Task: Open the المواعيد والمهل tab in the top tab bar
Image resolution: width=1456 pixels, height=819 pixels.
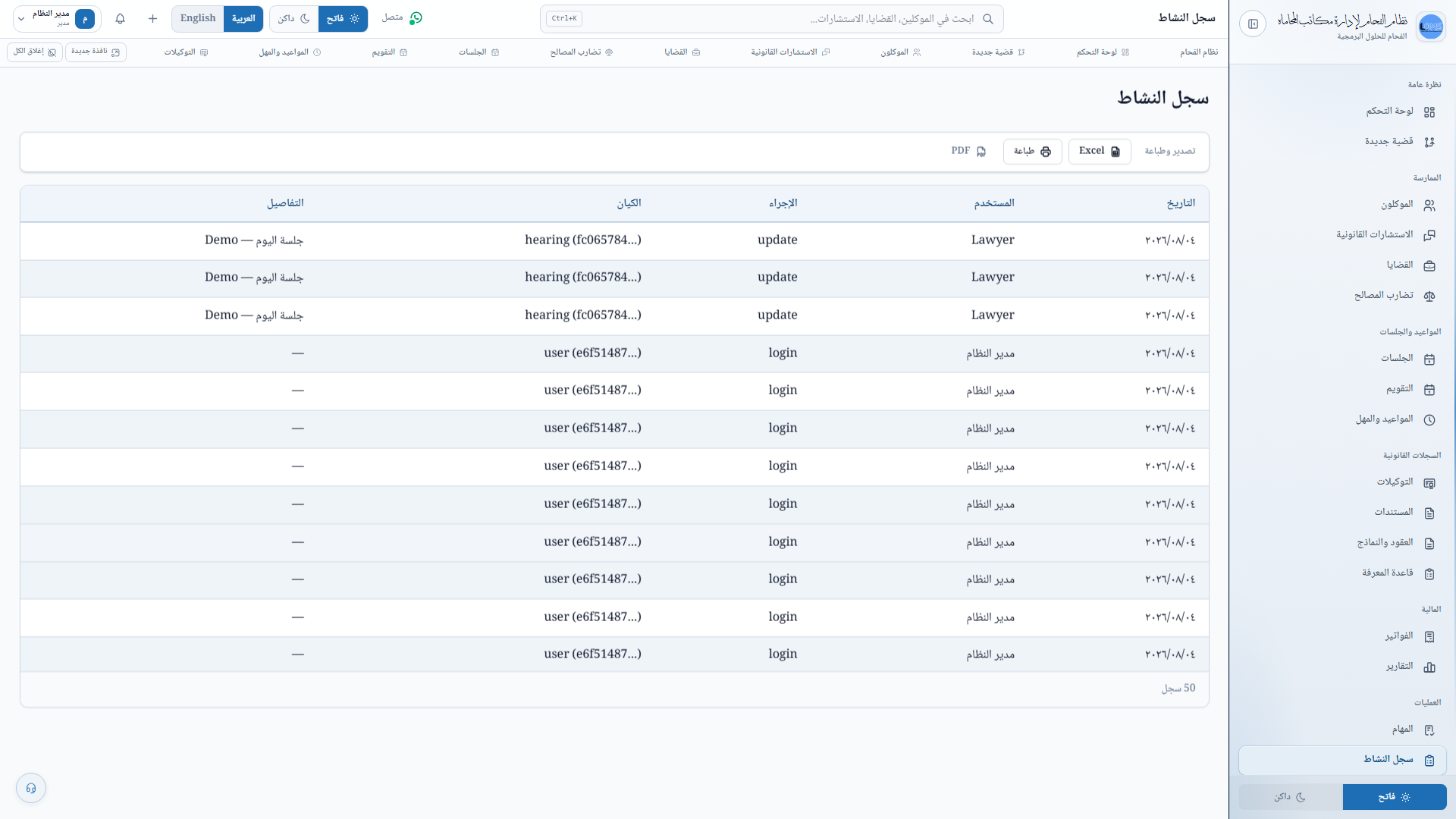Action: pyautogui.click(x=290, y=52)
